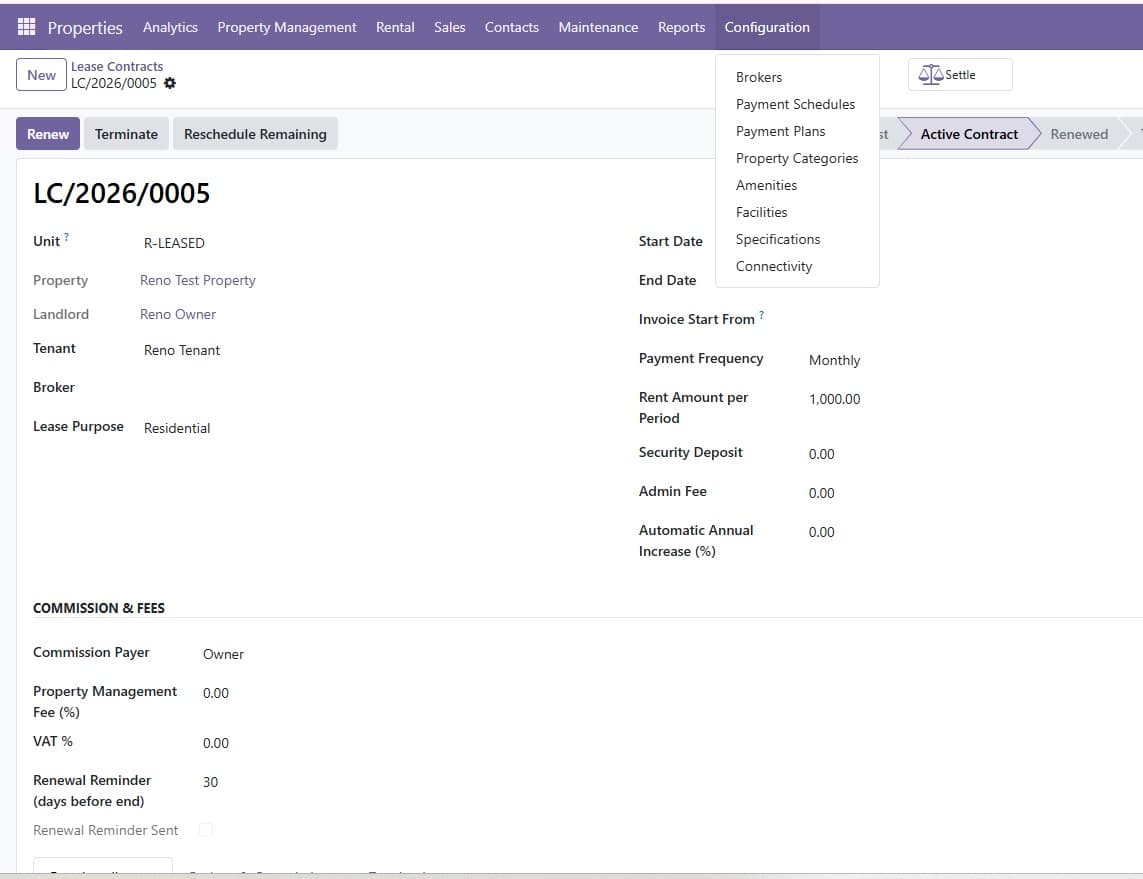The image size is (1143, 879).
Task: Open the Reno Test Property link
Action: point(198,281)
